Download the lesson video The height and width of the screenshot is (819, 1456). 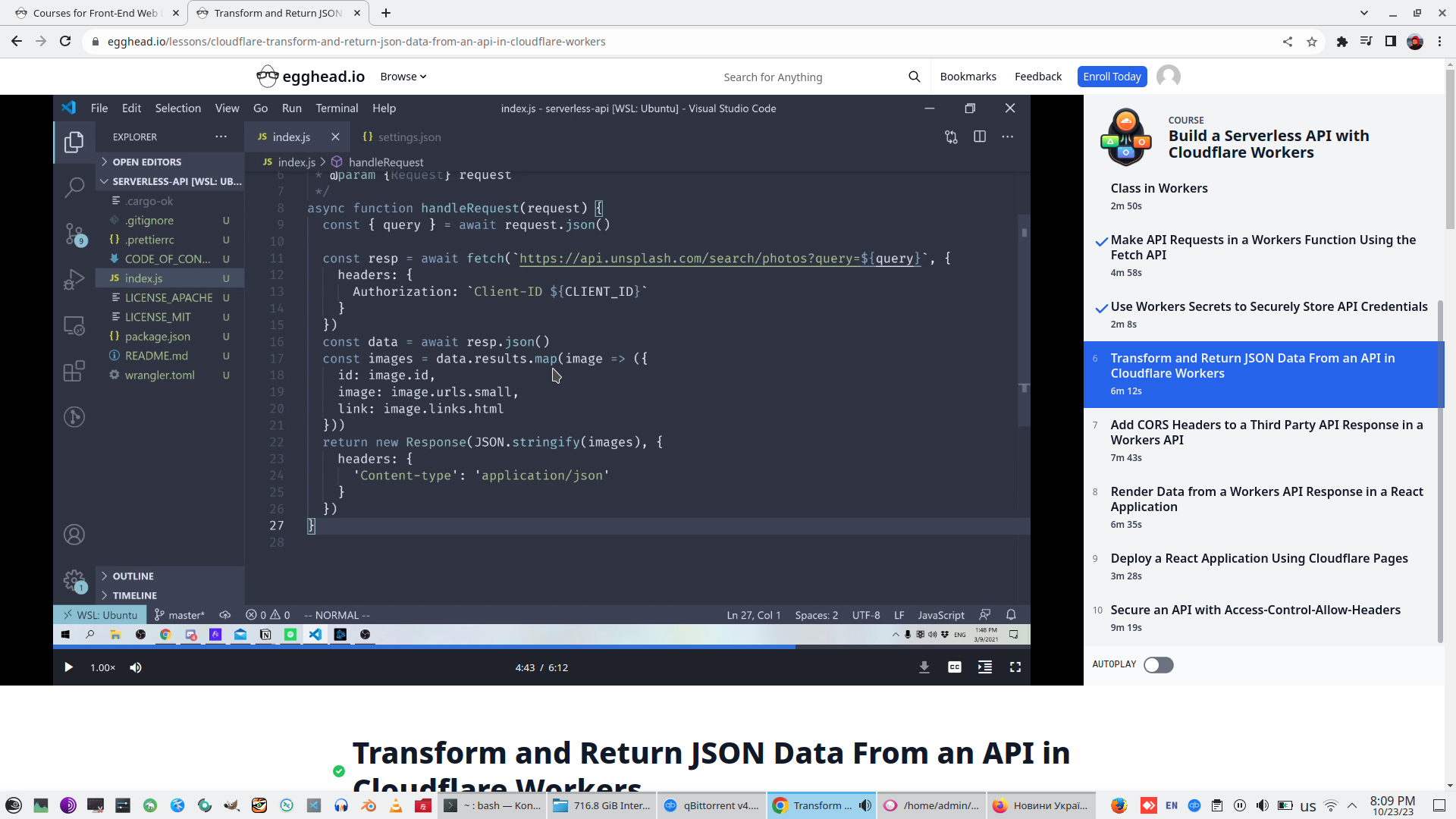(924, 667)
